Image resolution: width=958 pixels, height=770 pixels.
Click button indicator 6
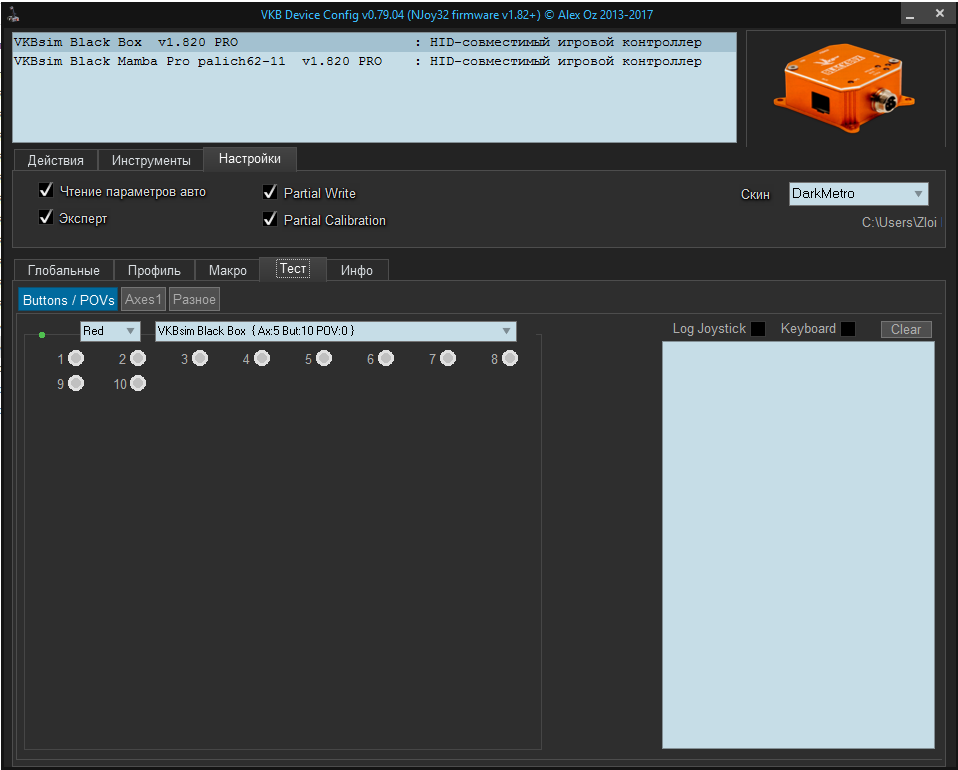click(x=386, y=358)
